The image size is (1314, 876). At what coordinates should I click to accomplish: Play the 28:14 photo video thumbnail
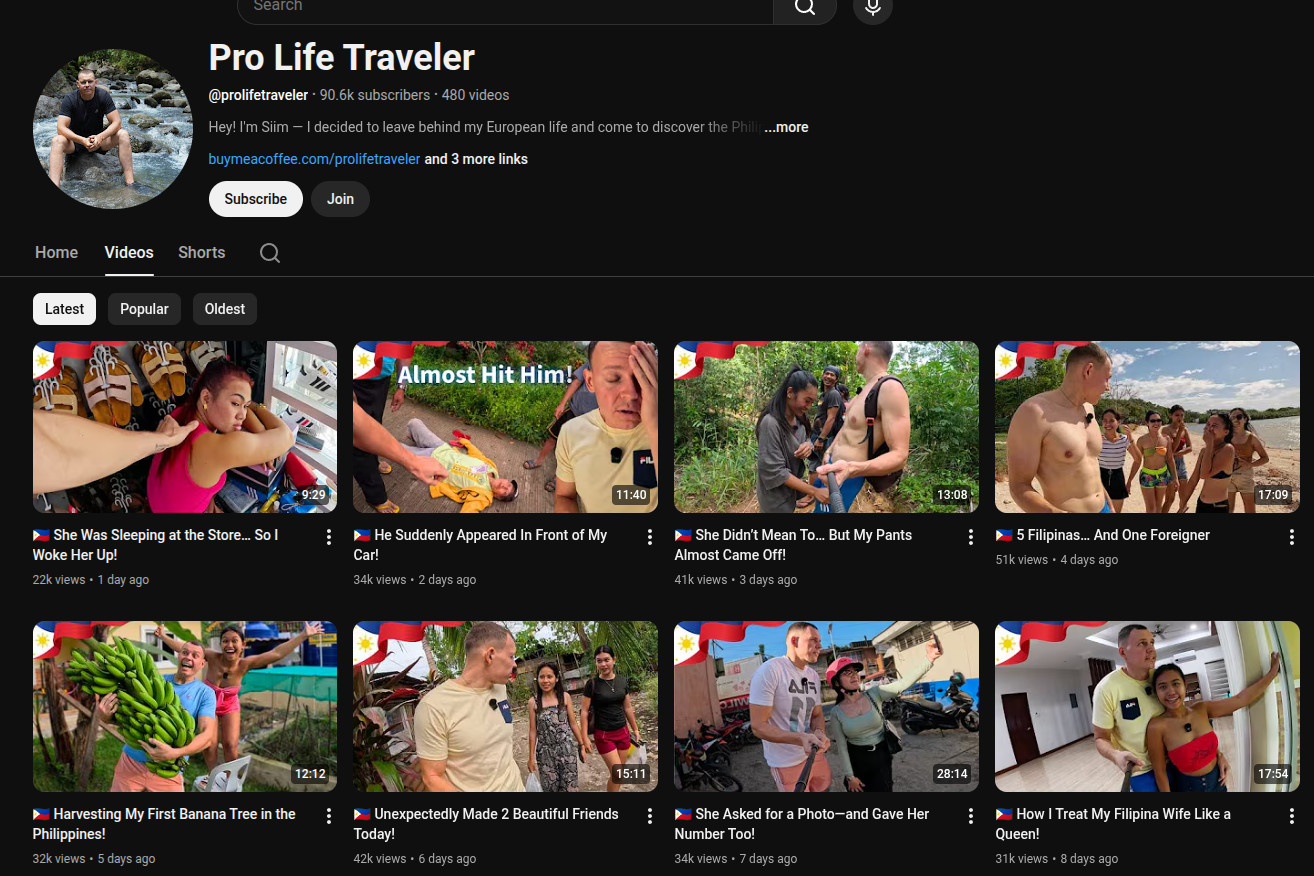[x=827, y=707]
